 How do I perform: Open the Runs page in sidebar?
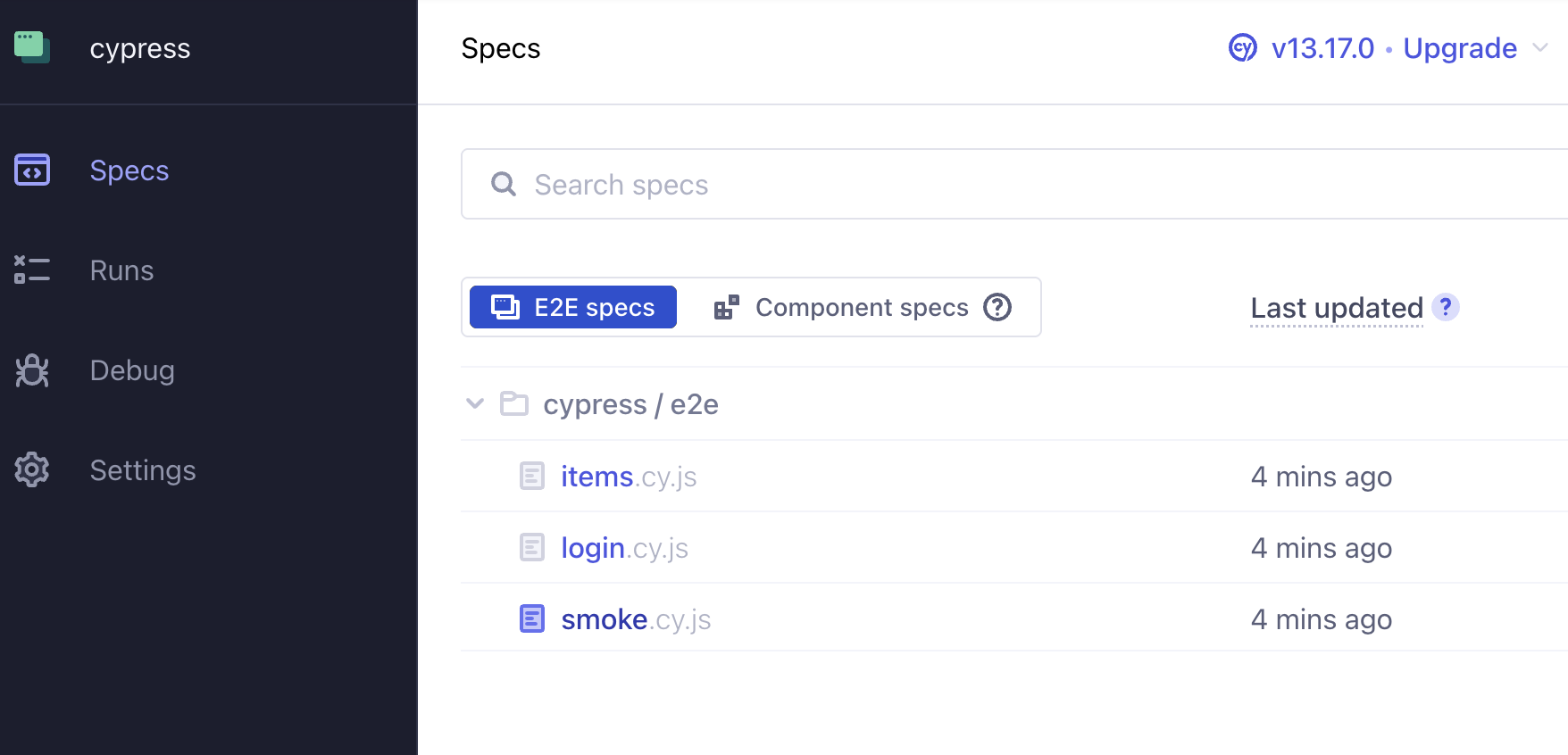122,270
